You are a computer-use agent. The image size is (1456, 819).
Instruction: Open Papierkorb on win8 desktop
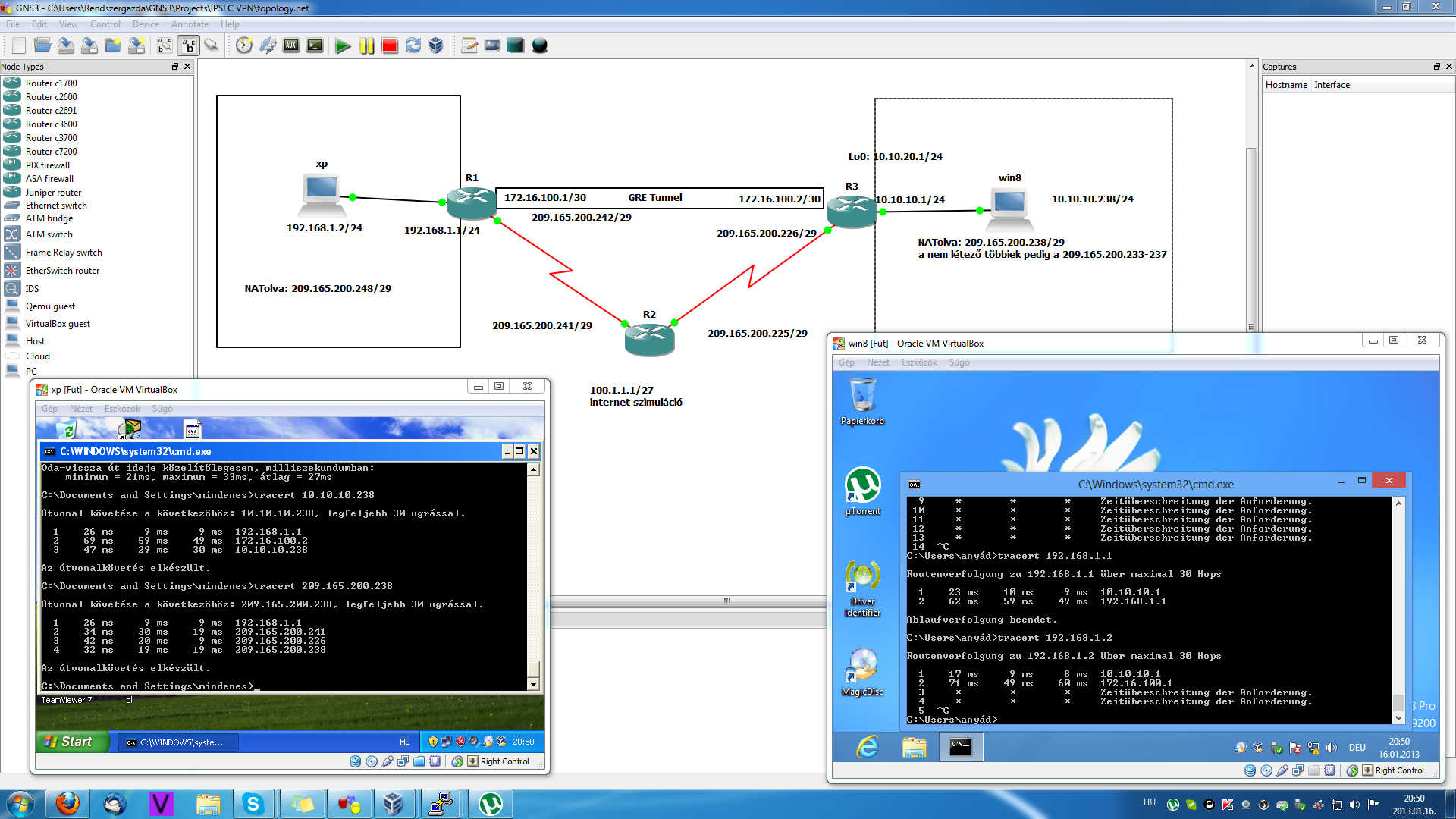pyautogui.click(x=862, y=401)
